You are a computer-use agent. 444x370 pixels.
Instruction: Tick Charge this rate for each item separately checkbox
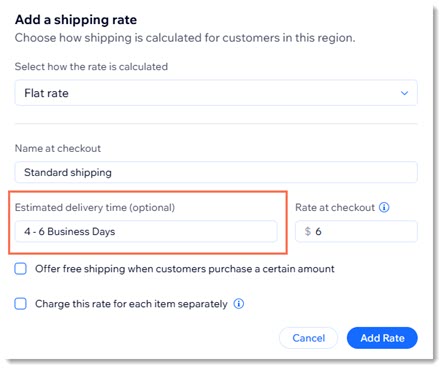pos(21,304)
